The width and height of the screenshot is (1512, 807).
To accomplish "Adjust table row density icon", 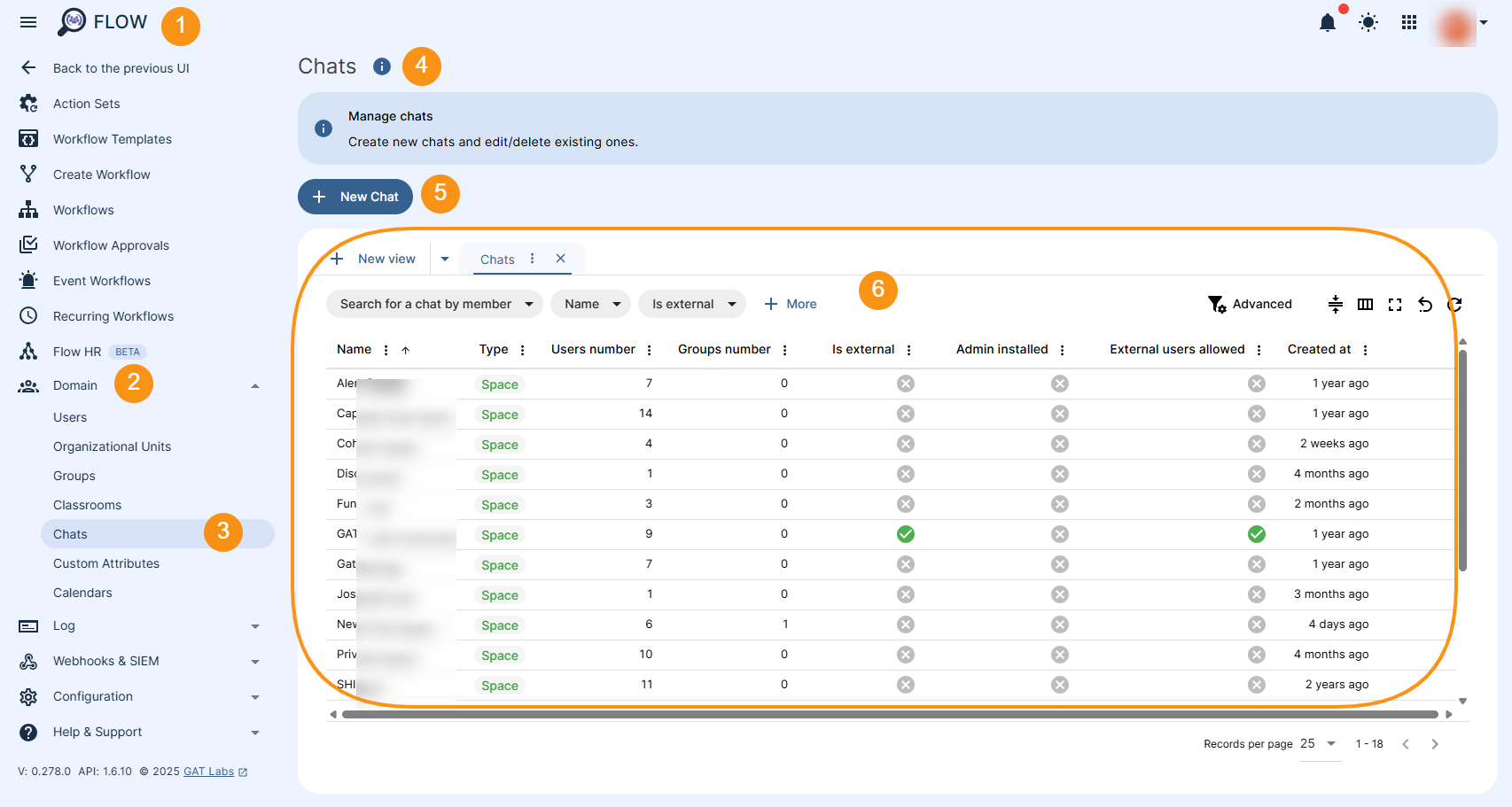I will pyautogui.click(x=1336, y=304).
